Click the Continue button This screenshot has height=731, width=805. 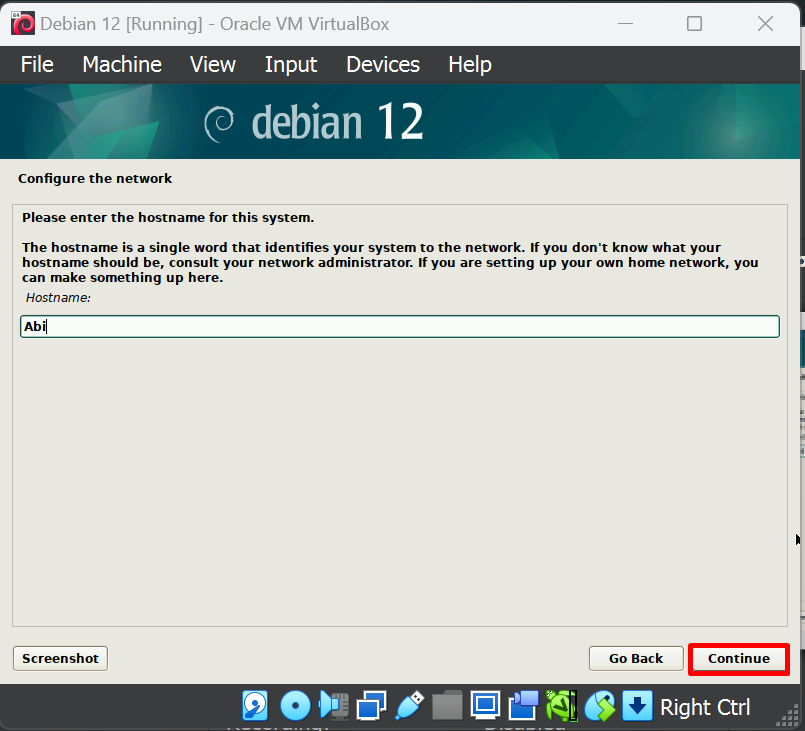tap(739, 659)
